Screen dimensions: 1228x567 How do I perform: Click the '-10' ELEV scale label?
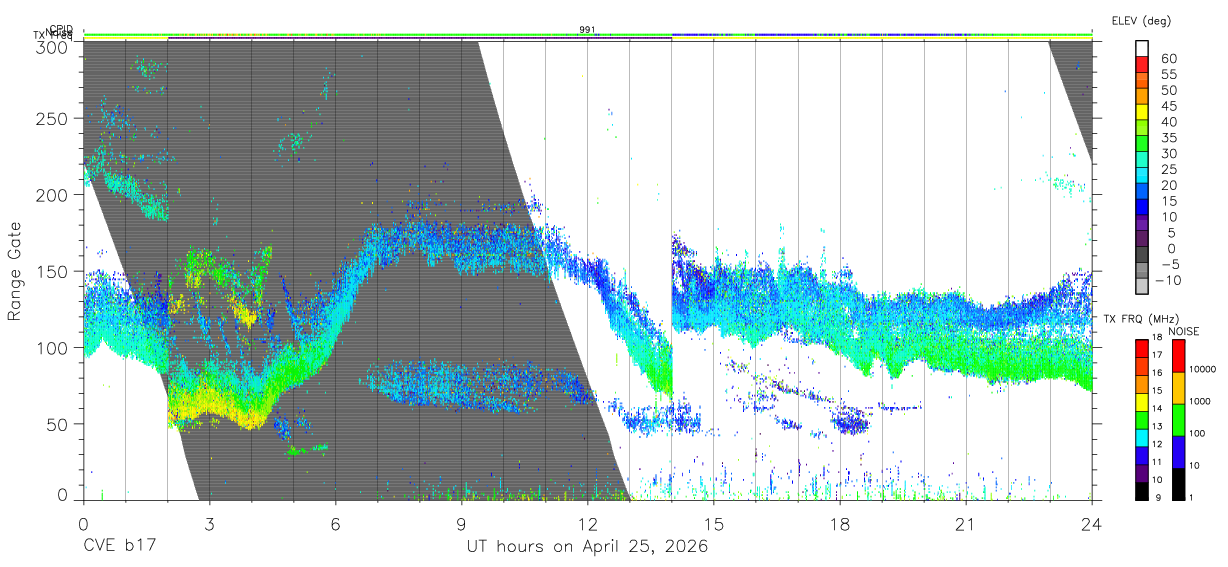point(1167,280)
